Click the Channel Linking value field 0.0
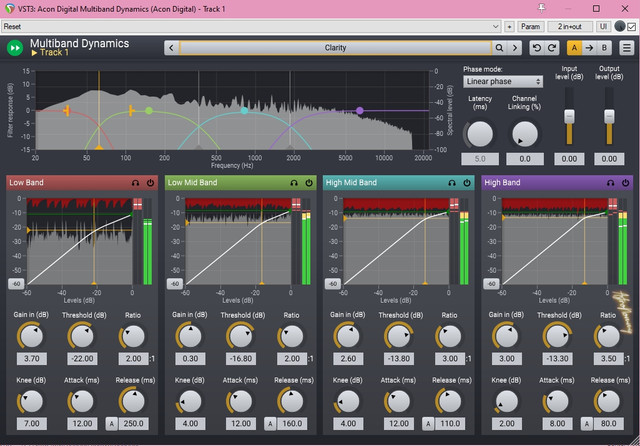Viewport: 640px width, 446px height. coord(525,159)
